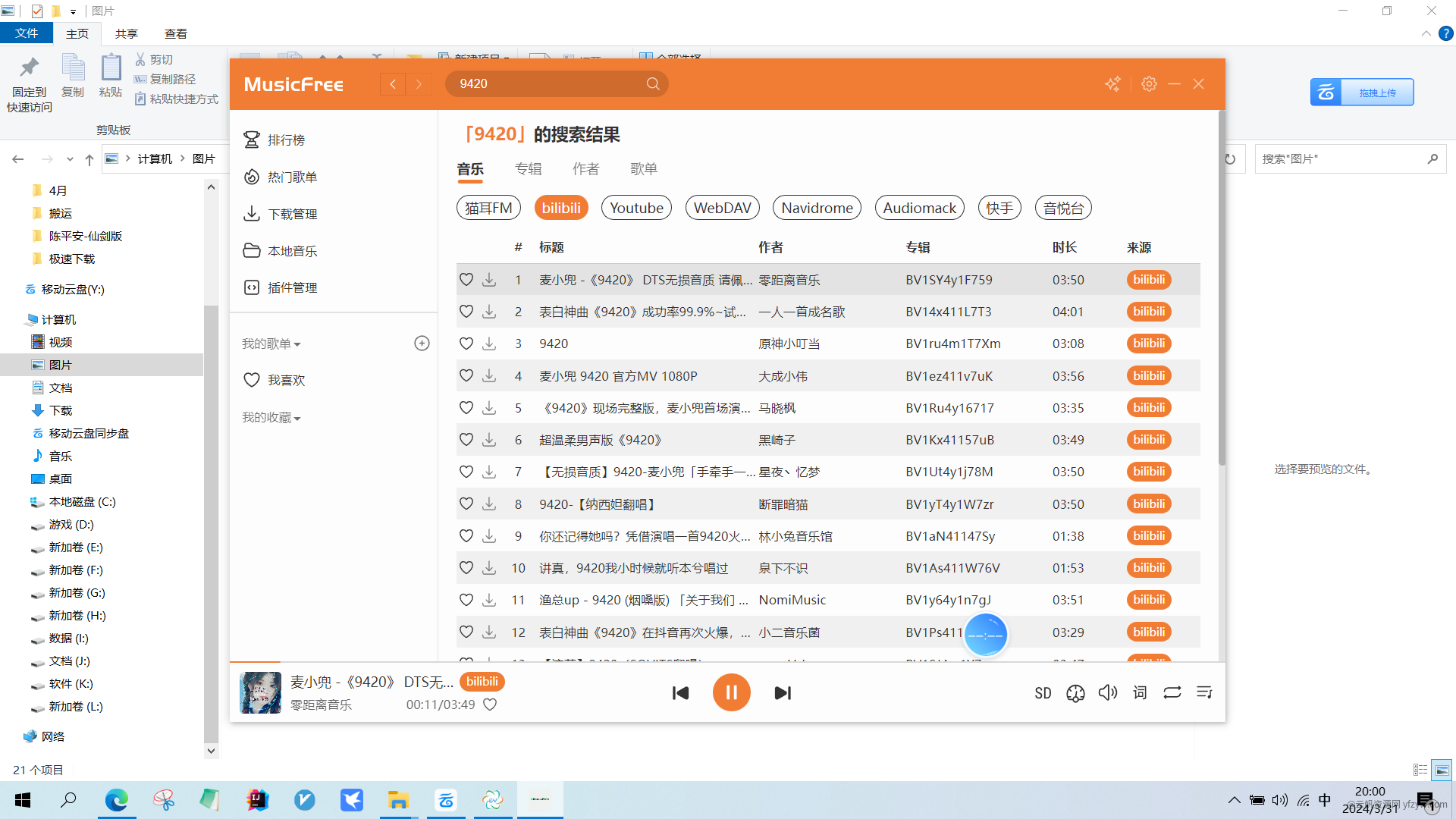Open the volume speaker control

pos(1108,692)
